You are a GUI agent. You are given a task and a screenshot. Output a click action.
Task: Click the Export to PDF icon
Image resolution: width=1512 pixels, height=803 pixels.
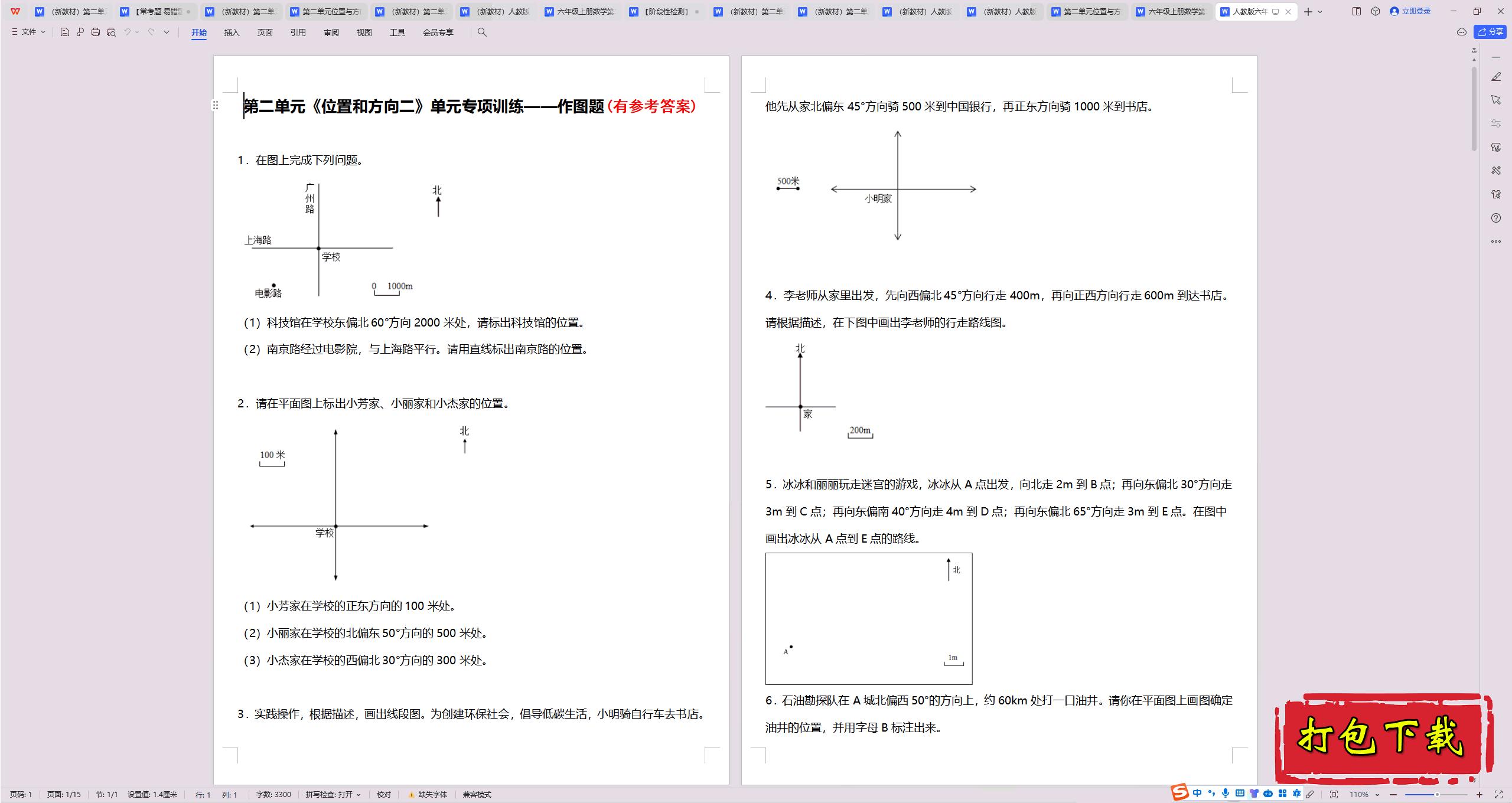[80, 32]
